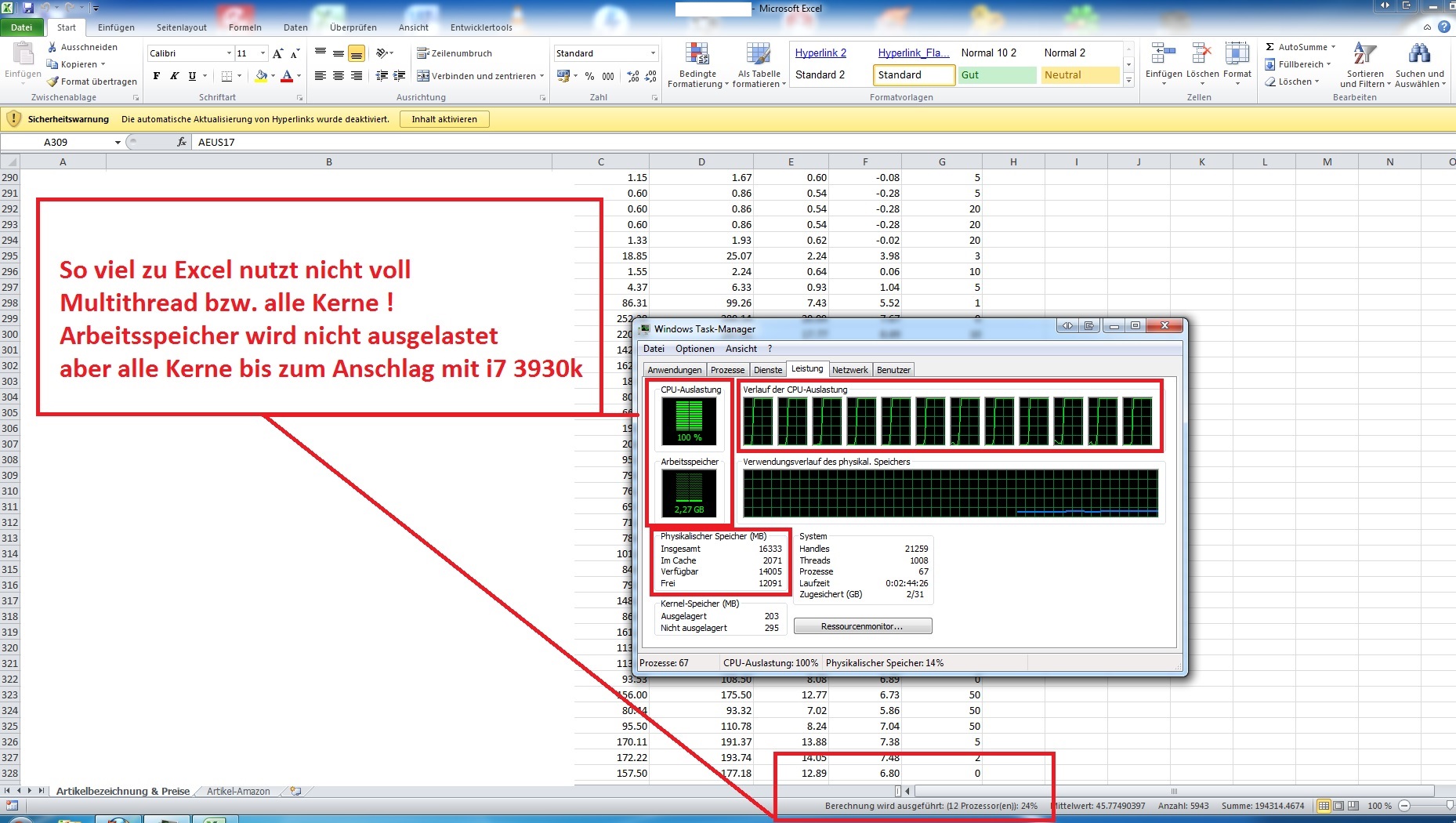This screenshot has height=823, width=1456.
Task: Increase the cell indent
Action: (x=399, y=76)
